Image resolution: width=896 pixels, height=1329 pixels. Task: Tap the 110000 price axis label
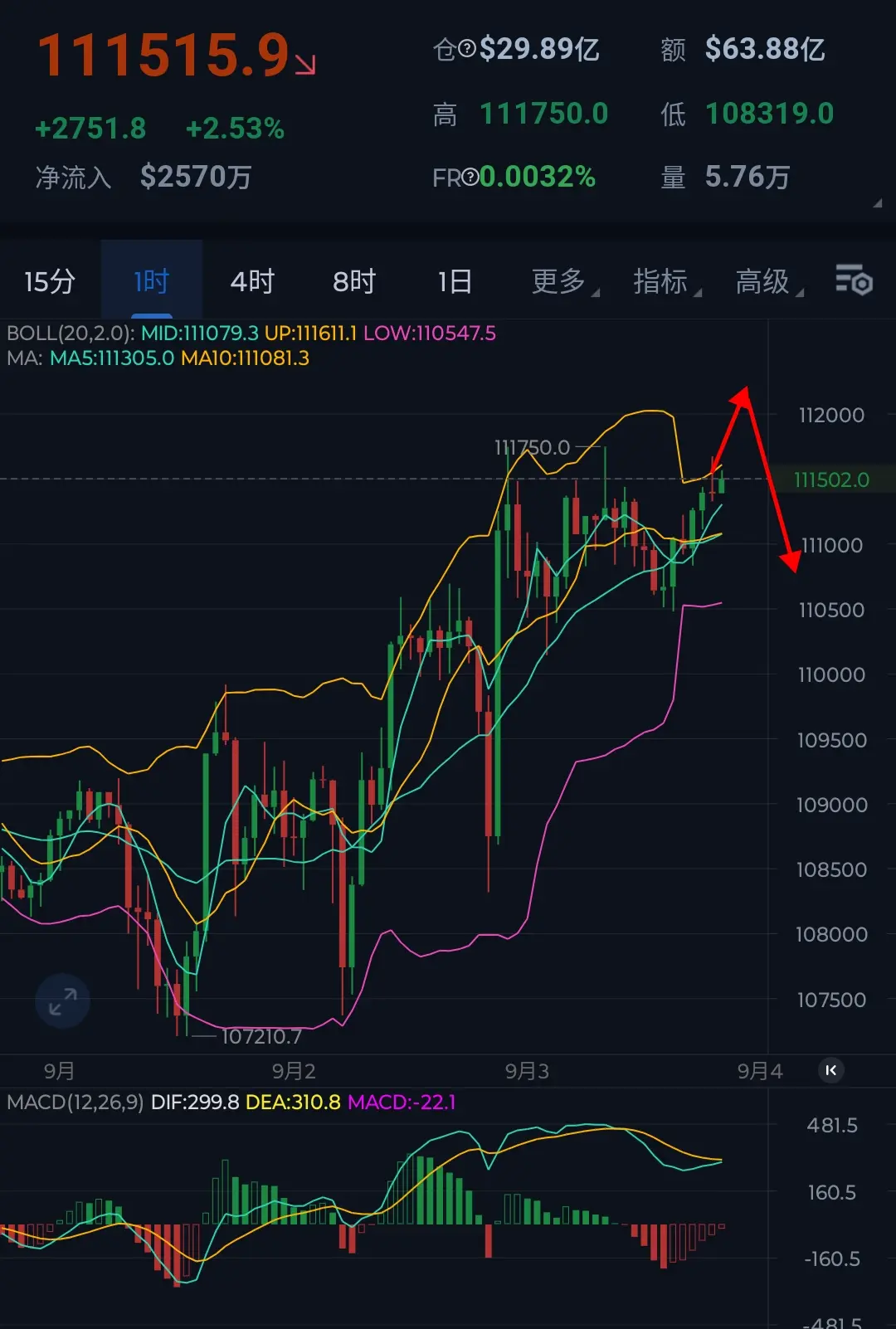coord(831,674)
